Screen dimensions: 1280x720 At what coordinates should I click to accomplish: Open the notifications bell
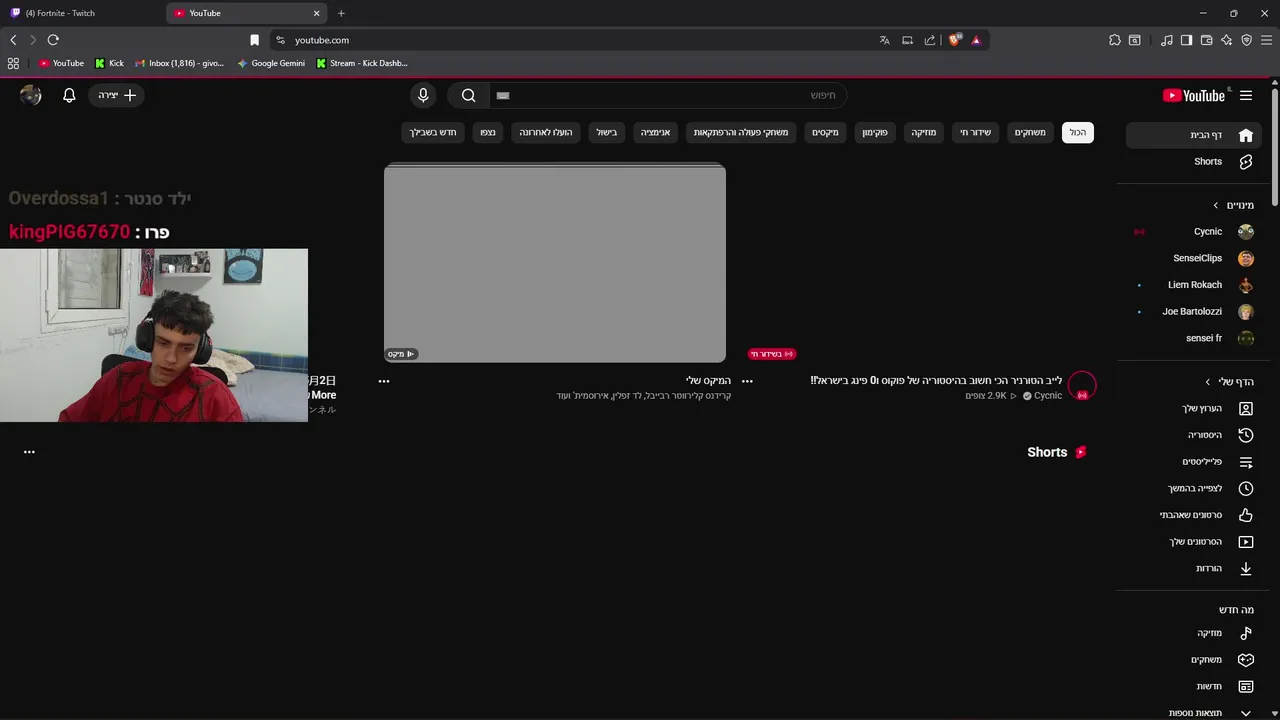69,95
